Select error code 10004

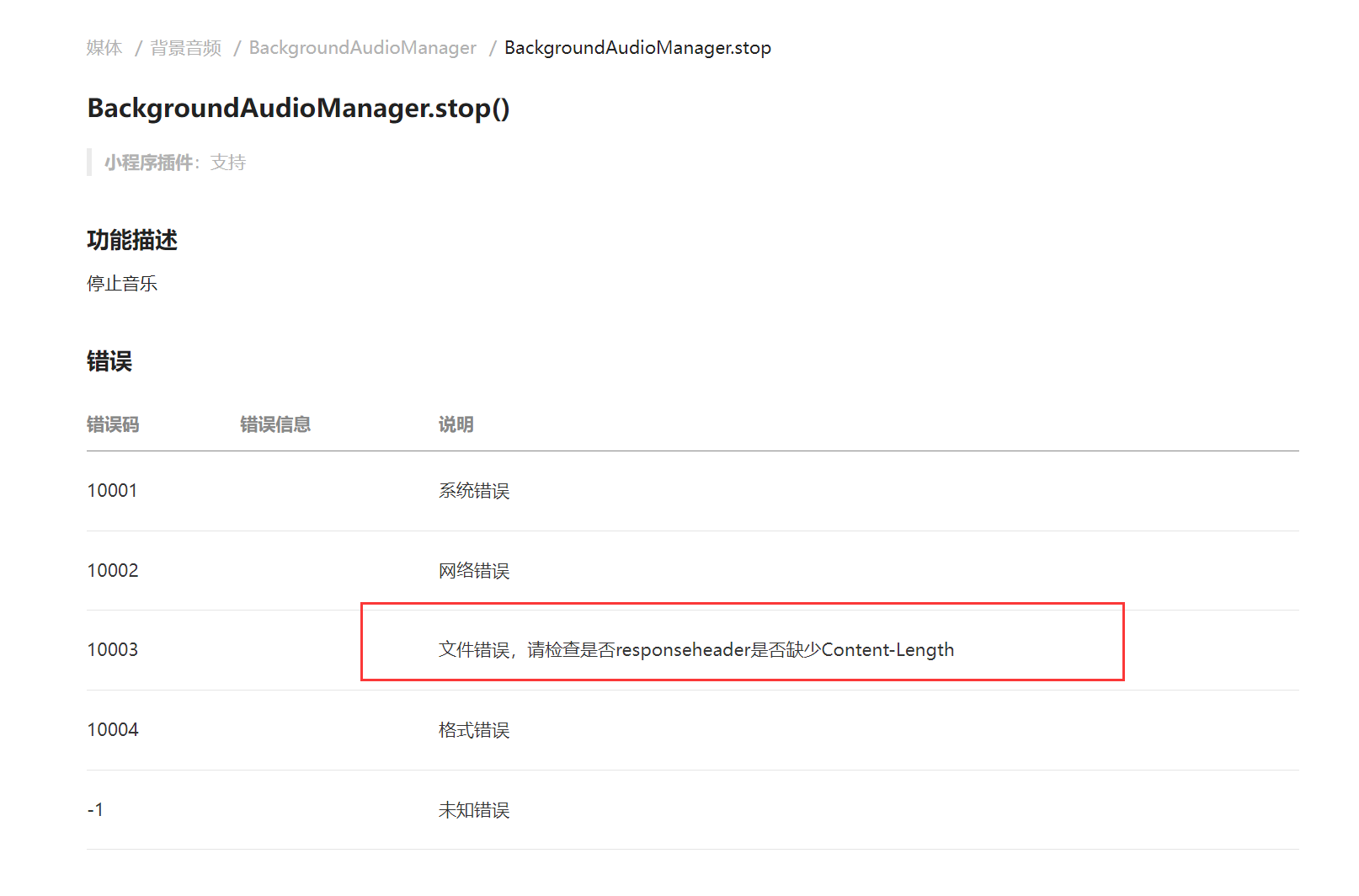[x=113, y=730]
